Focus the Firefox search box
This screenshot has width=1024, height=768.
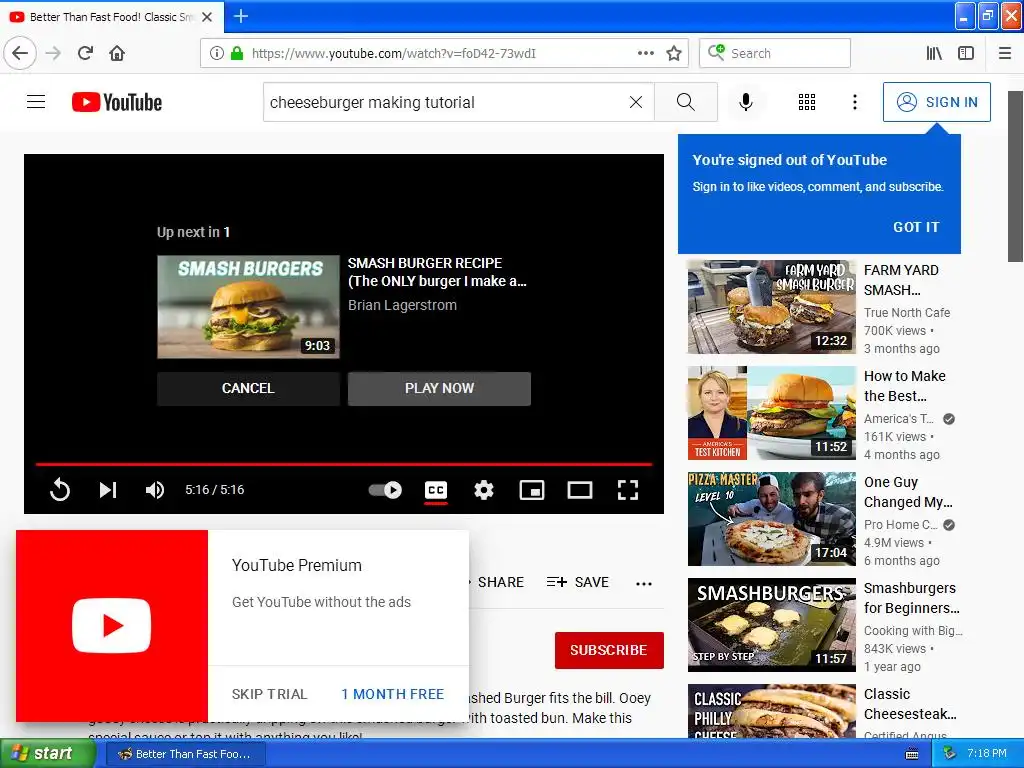click(775, 54)
